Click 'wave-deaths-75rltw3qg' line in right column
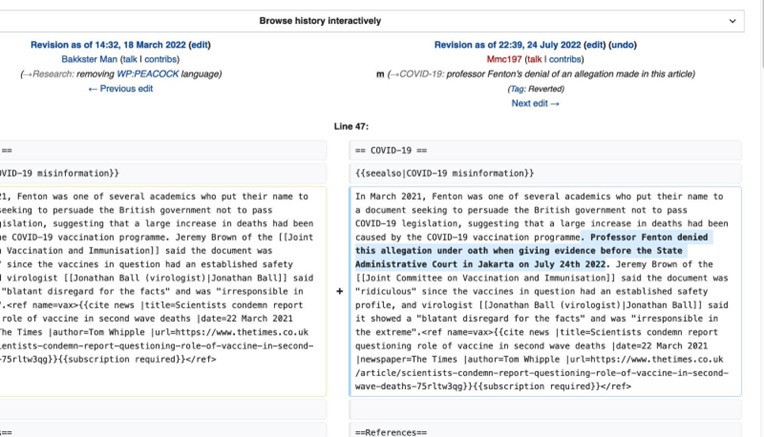764x437 pixels. (x=493, y=386)
